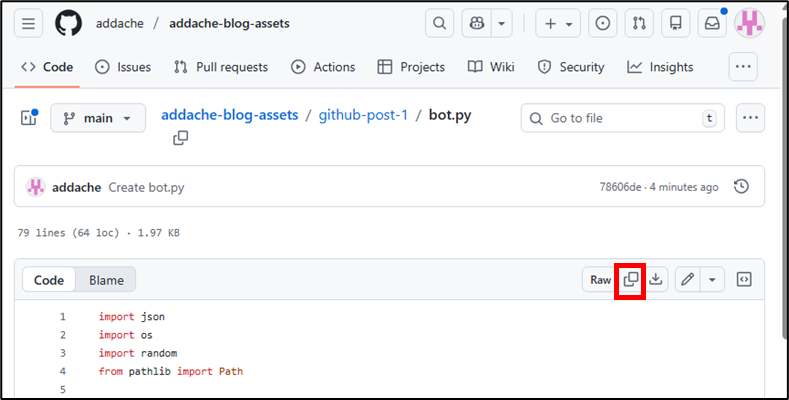This screenshot has width=789, height=400.
Task: Expand the main branch dropdown
Action: coord(98,118)
